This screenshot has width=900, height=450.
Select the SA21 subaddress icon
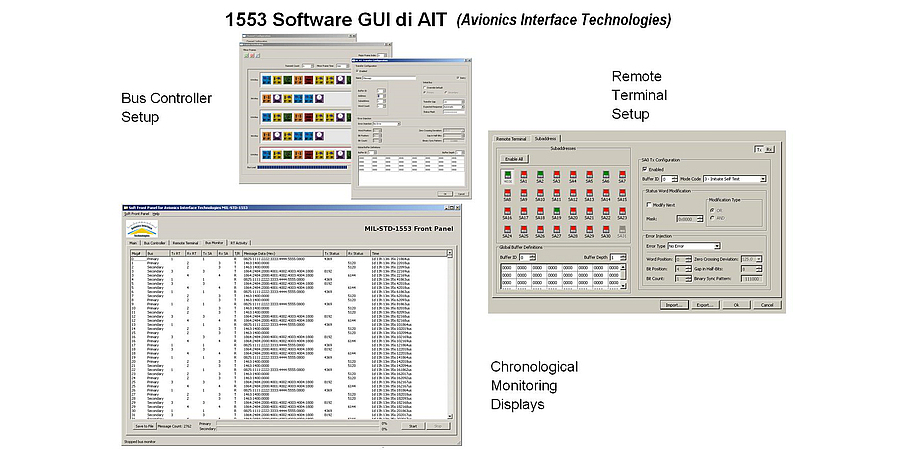pos(589,214)
